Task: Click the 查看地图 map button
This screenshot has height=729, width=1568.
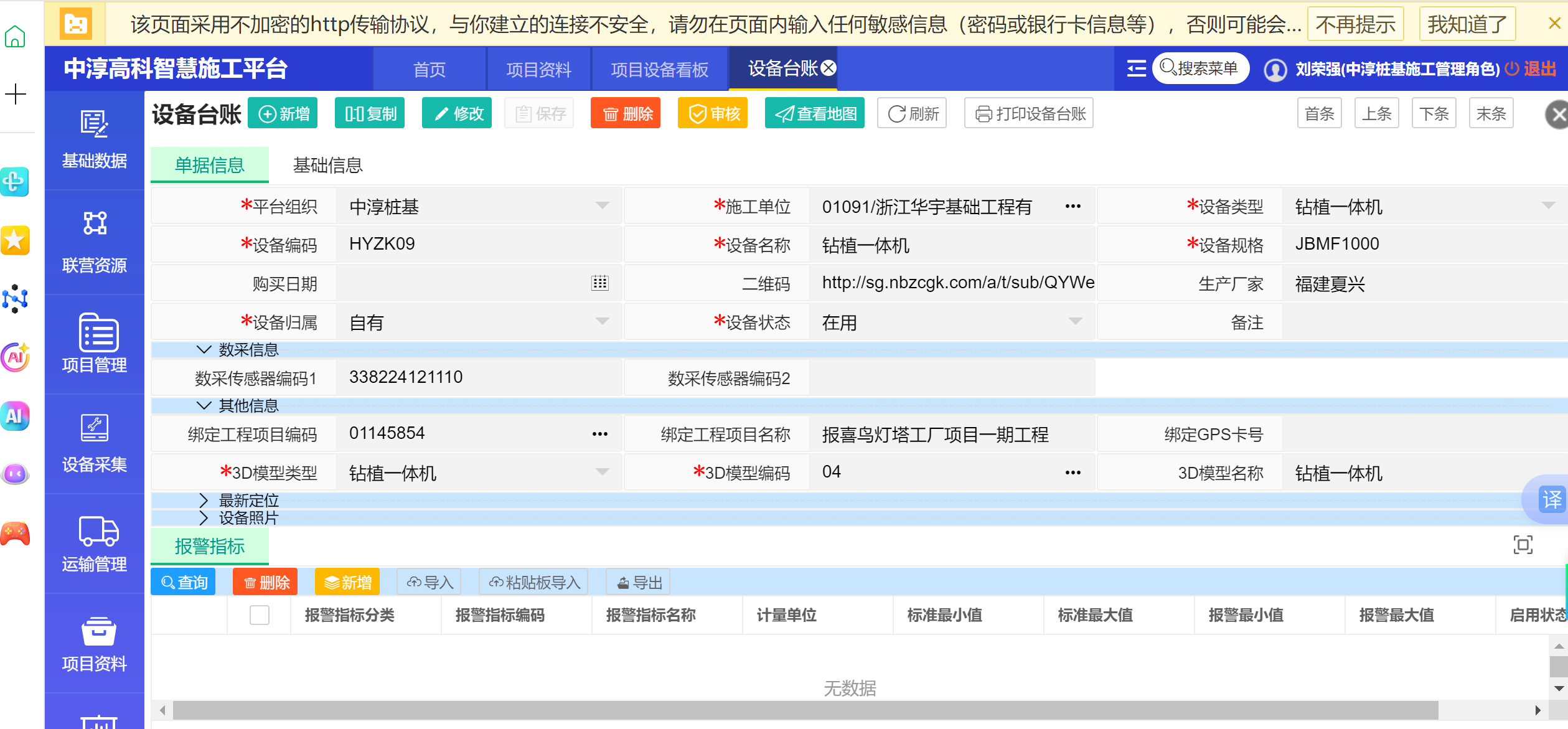Action: pyautogui.click(x=814, y=113)
